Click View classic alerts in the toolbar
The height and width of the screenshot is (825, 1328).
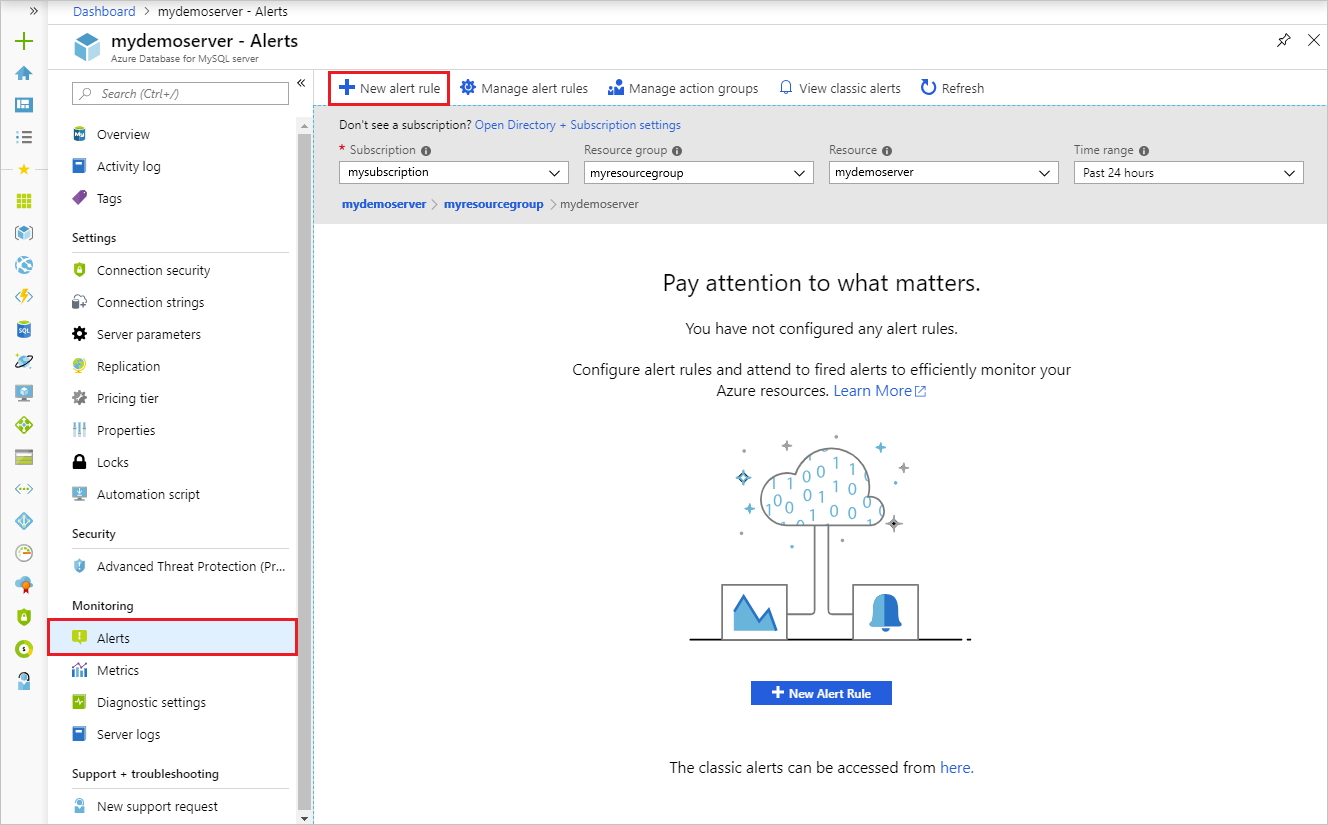(x=840, y=88)
